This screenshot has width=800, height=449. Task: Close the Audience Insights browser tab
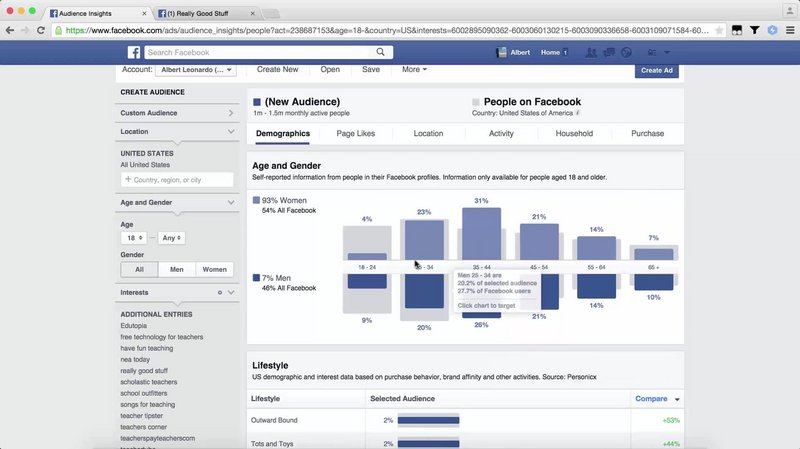tap(144, 13)
